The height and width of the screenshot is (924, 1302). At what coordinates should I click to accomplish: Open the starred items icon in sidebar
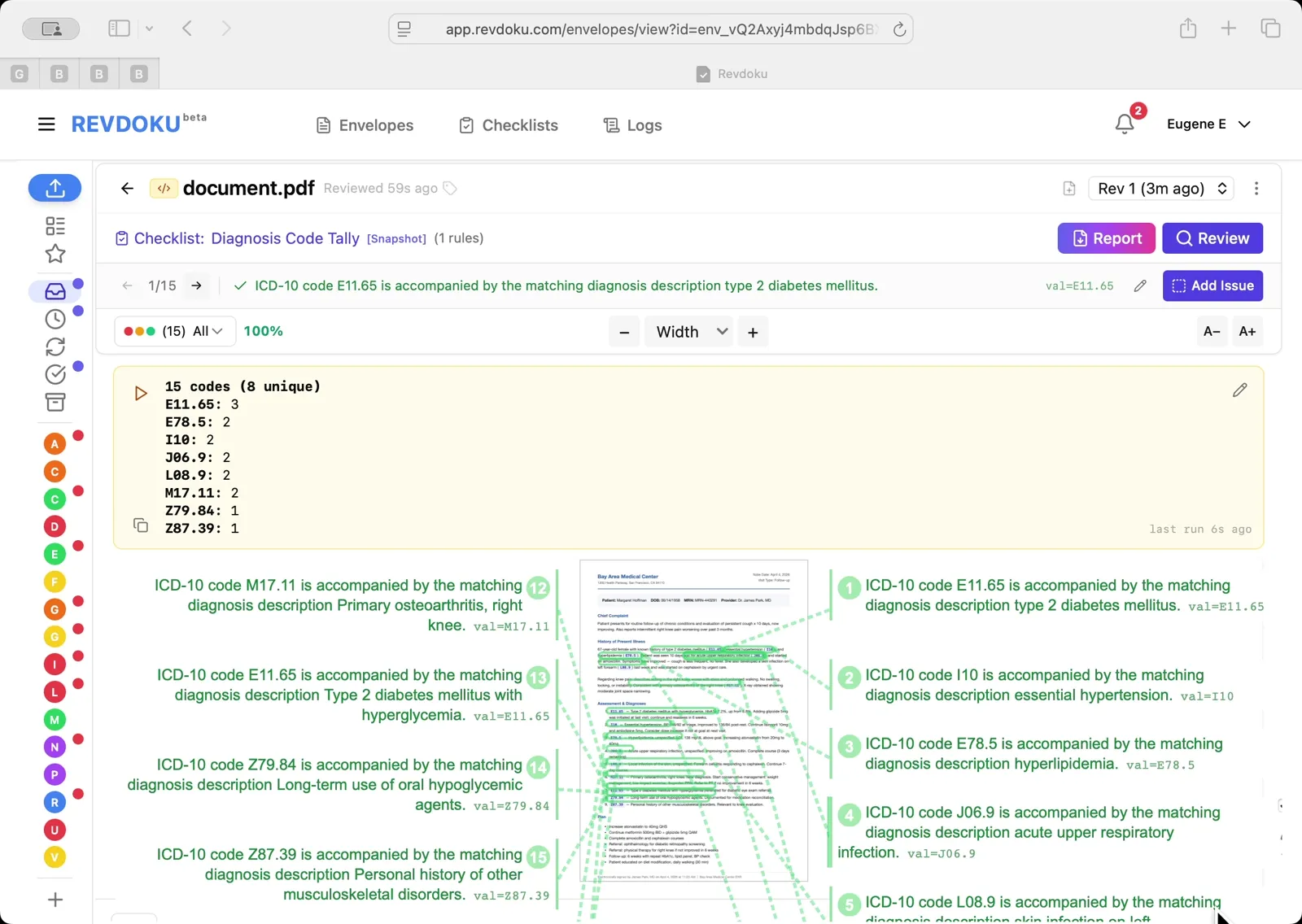pyautogui.click(x=55, y=254)
